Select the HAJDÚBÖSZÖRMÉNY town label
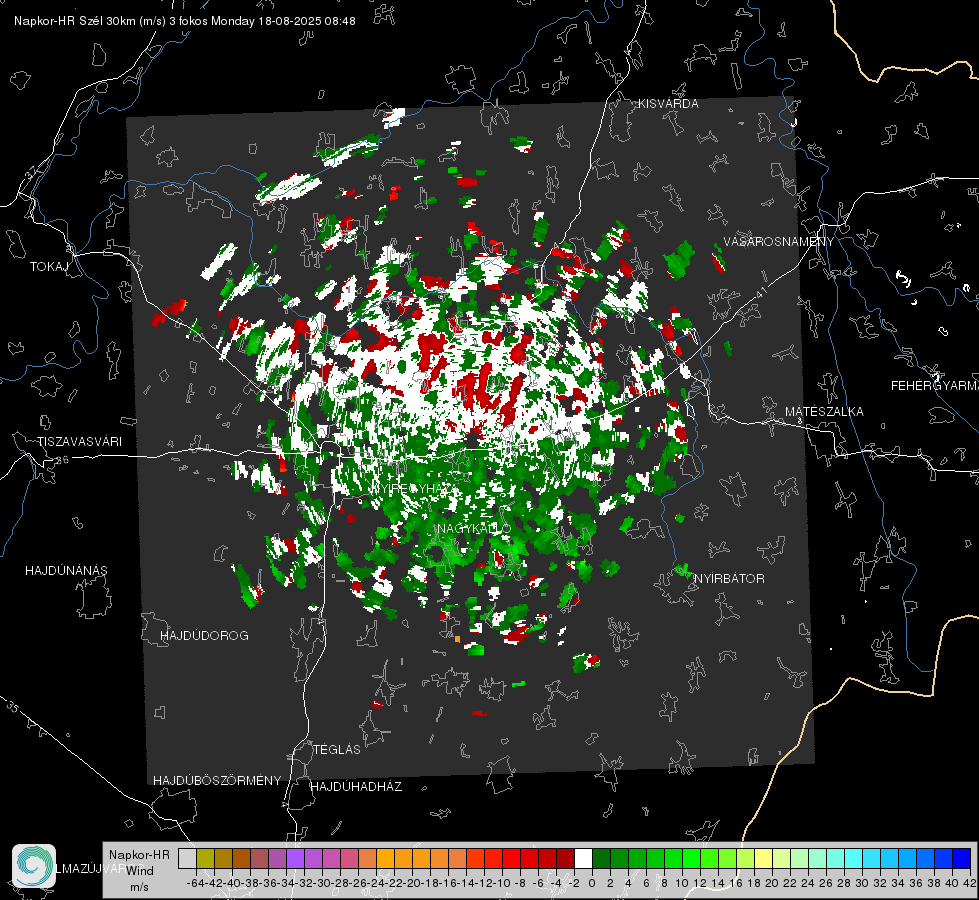 point(217,781)
